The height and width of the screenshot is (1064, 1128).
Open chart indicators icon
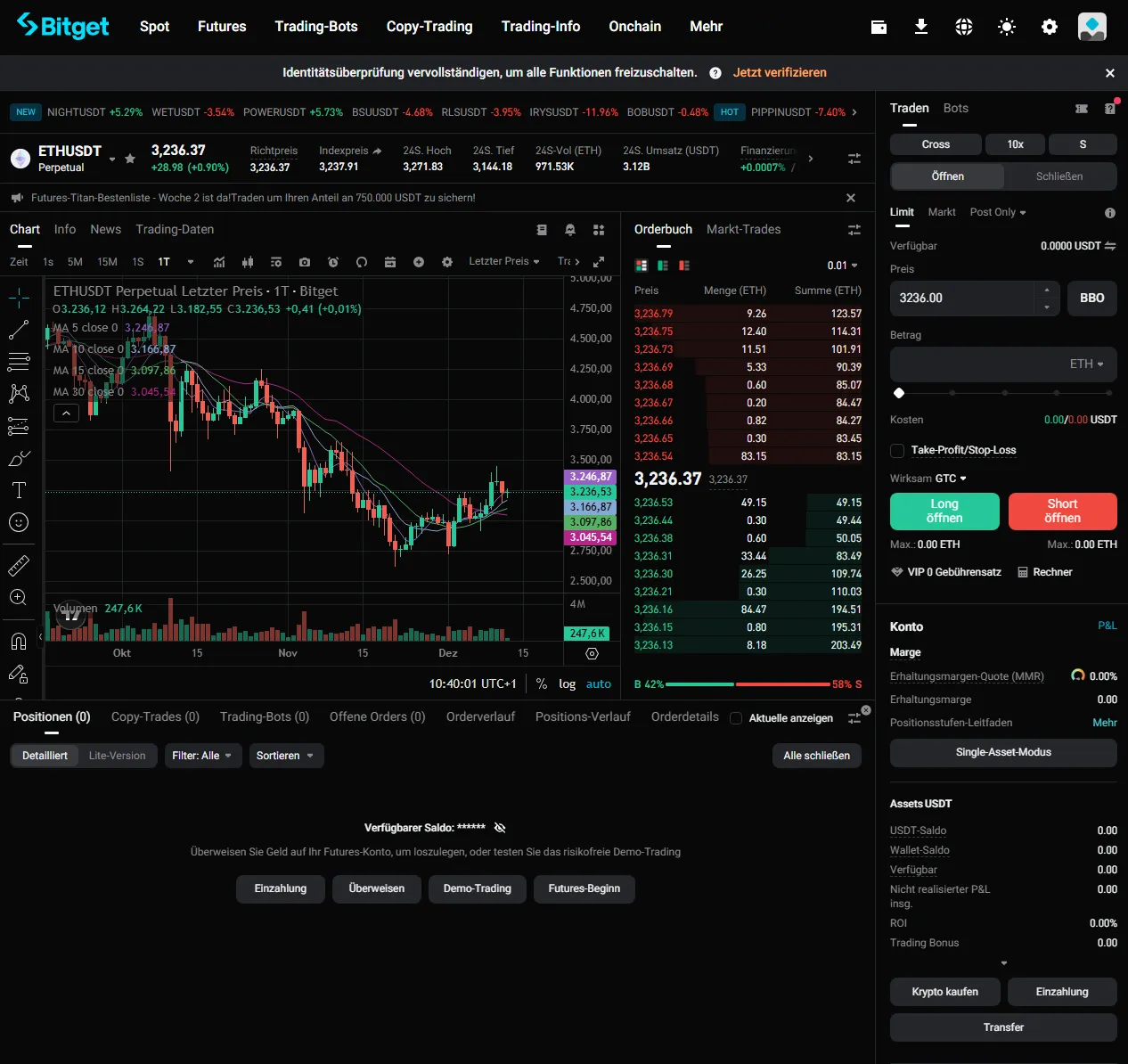point(219,262)
